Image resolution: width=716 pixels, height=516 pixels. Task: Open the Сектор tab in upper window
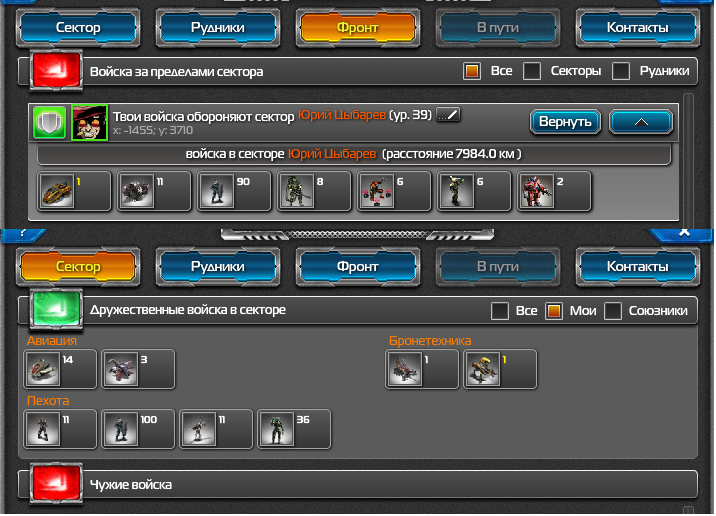tap(78, 27)
